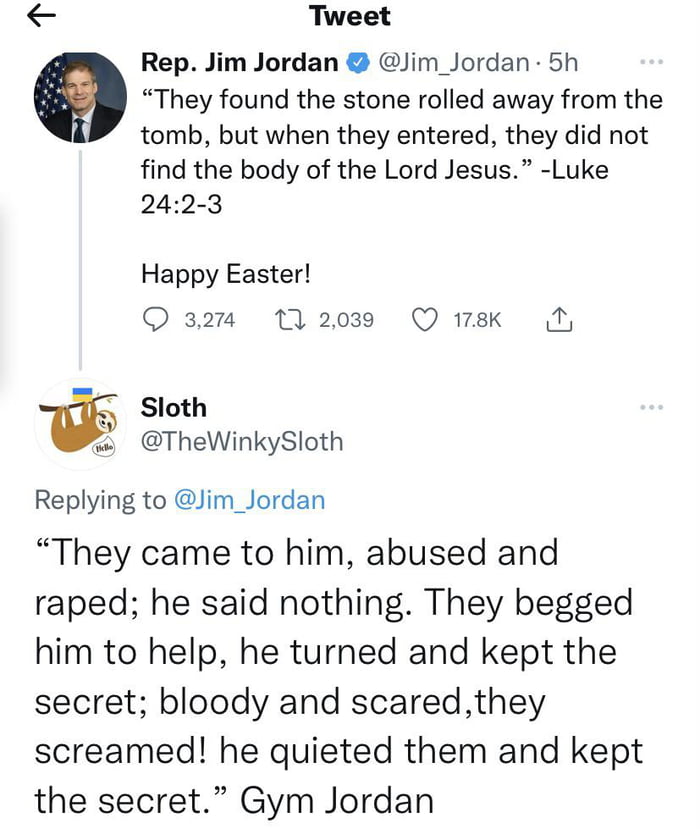Open the Sloth display name profile
Viewport: 700px width, 829px height.
click(x=174, y=407)
